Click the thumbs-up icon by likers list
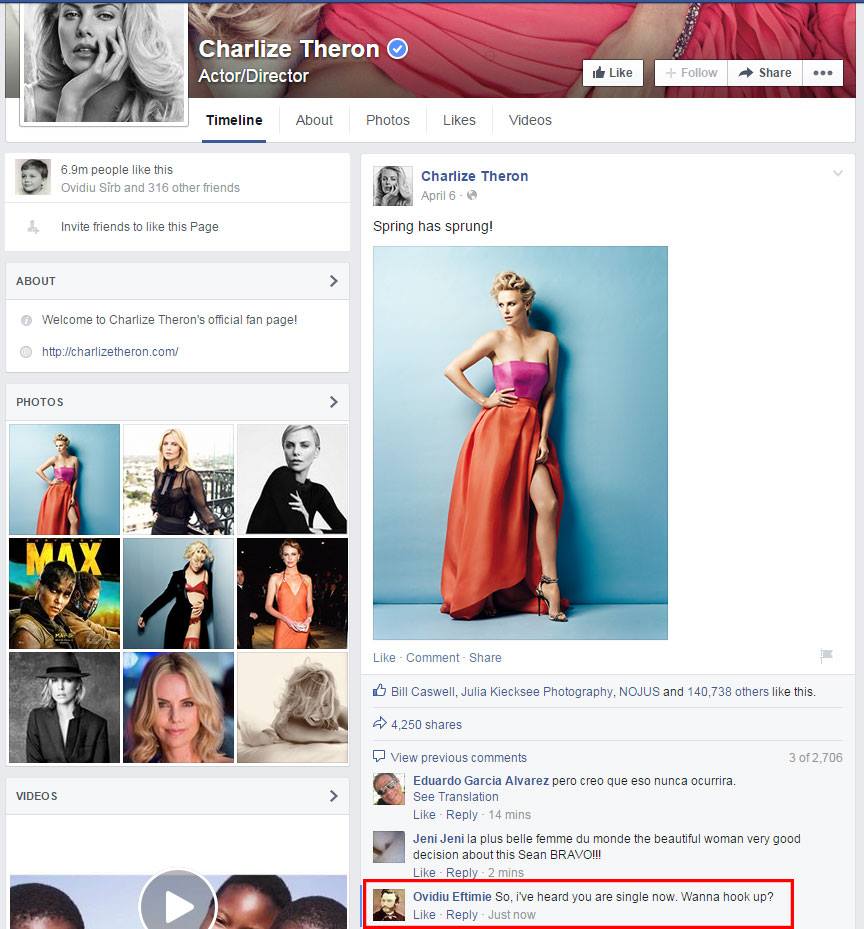 (x=379, y=690)
